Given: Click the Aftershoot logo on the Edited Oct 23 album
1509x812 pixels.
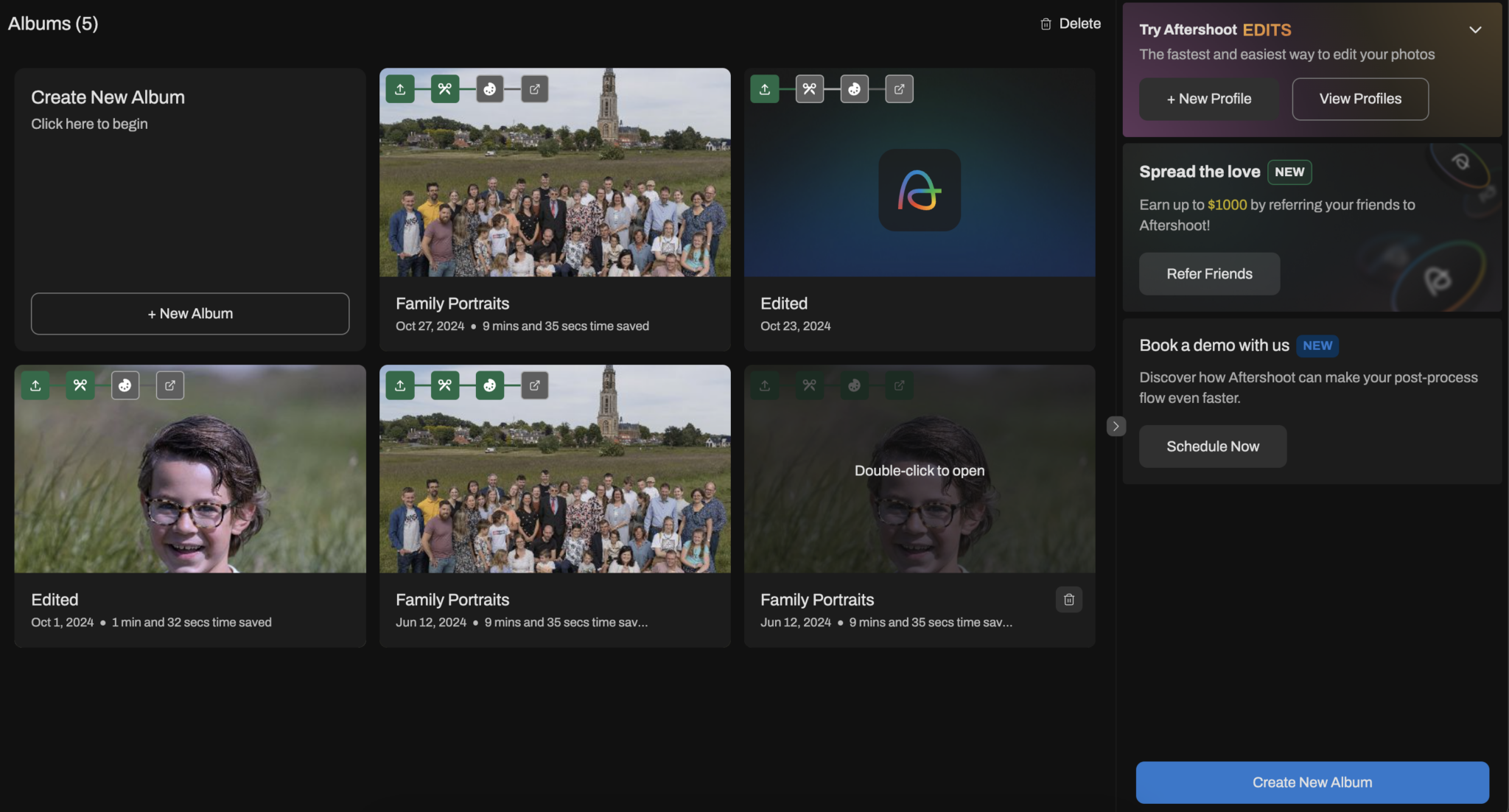Looking at the screenshot, I should pos(919,190).
